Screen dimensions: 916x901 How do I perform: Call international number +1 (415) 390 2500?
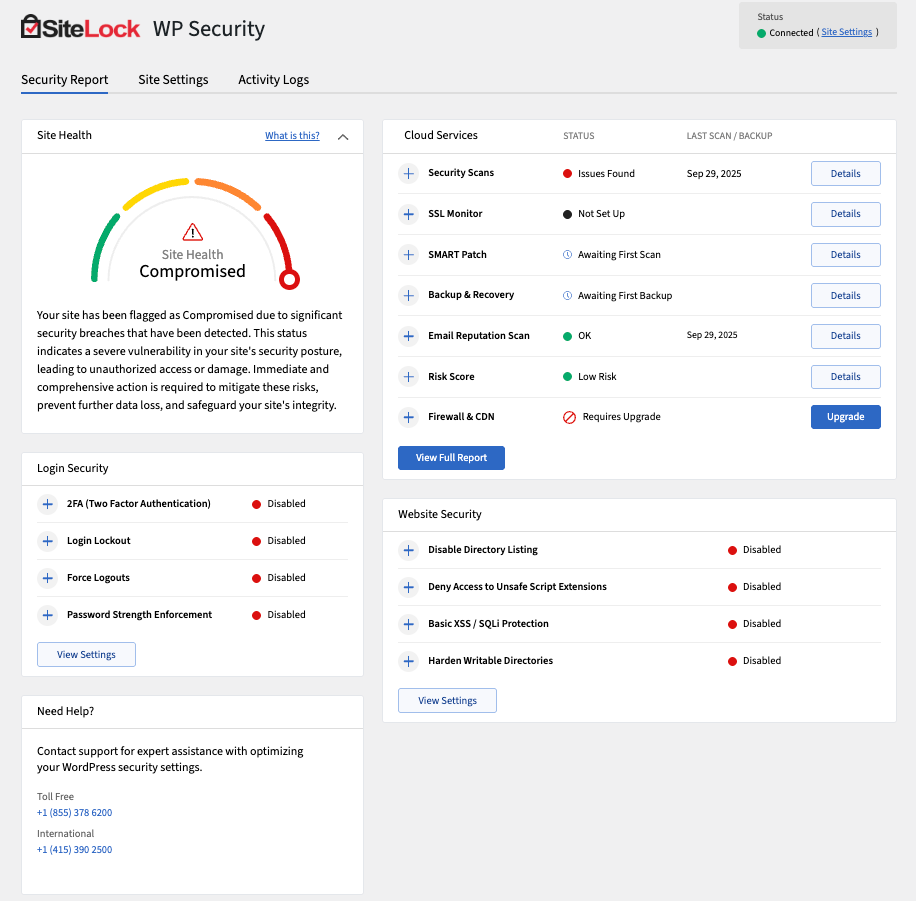click(74, 850)
